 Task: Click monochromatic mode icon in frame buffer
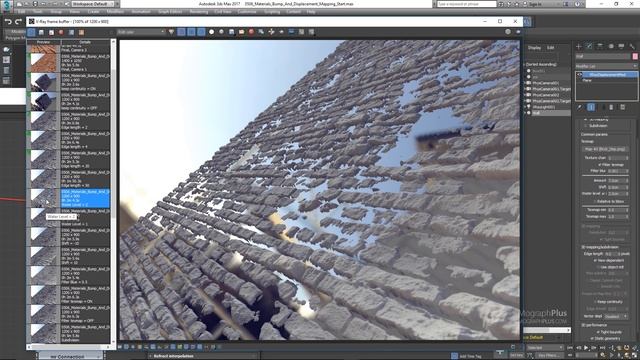[x=221, y=32]
